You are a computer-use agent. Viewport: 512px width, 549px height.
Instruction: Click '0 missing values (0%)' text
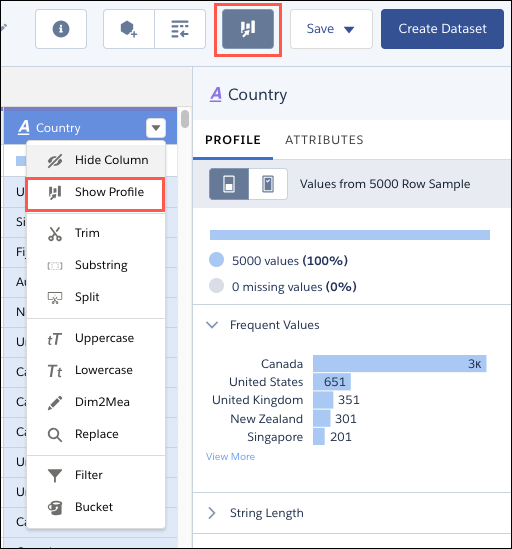[x=294, y=287]
